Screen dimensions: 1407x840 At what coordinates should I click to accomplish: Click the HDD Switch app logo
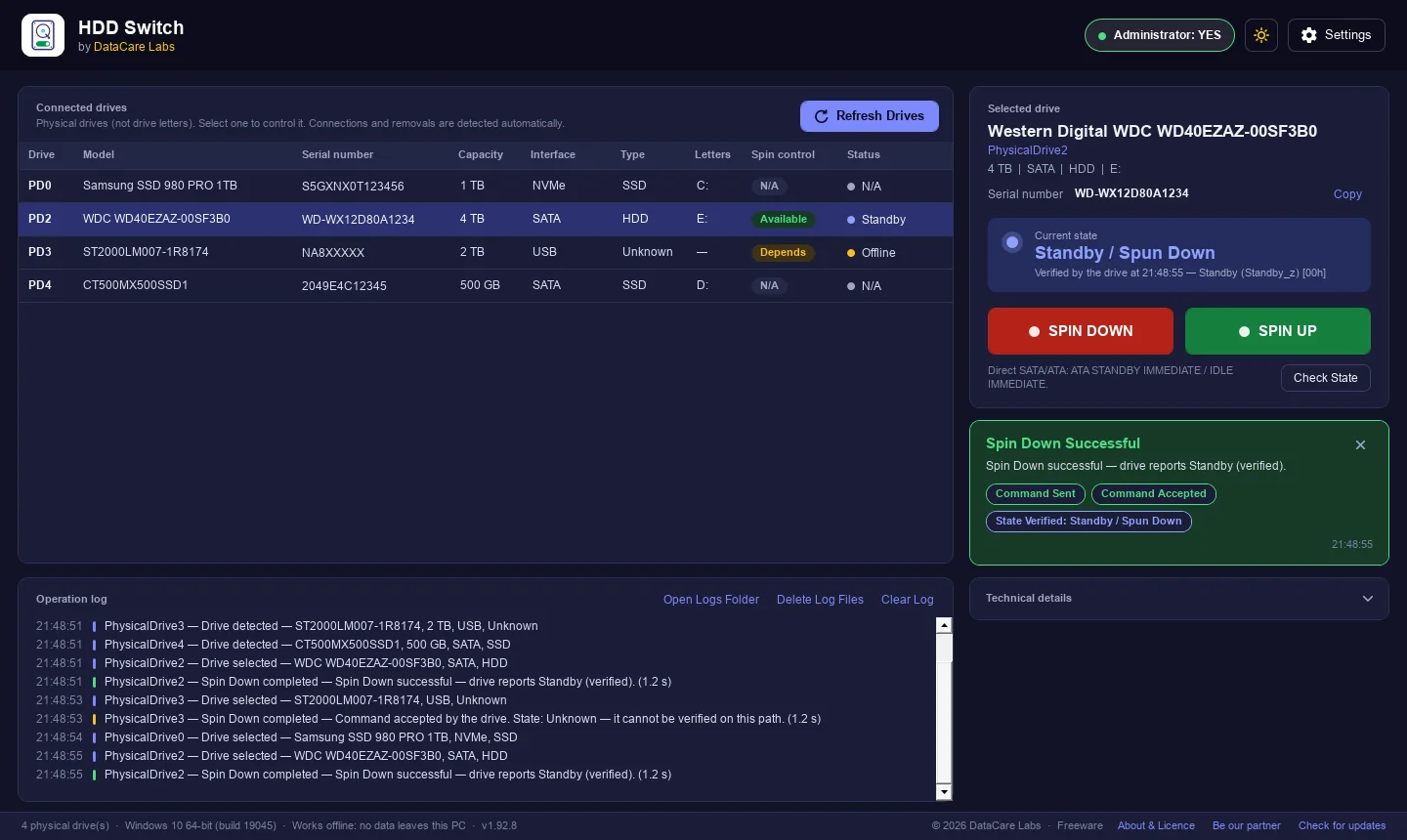[x=43, y=35]
